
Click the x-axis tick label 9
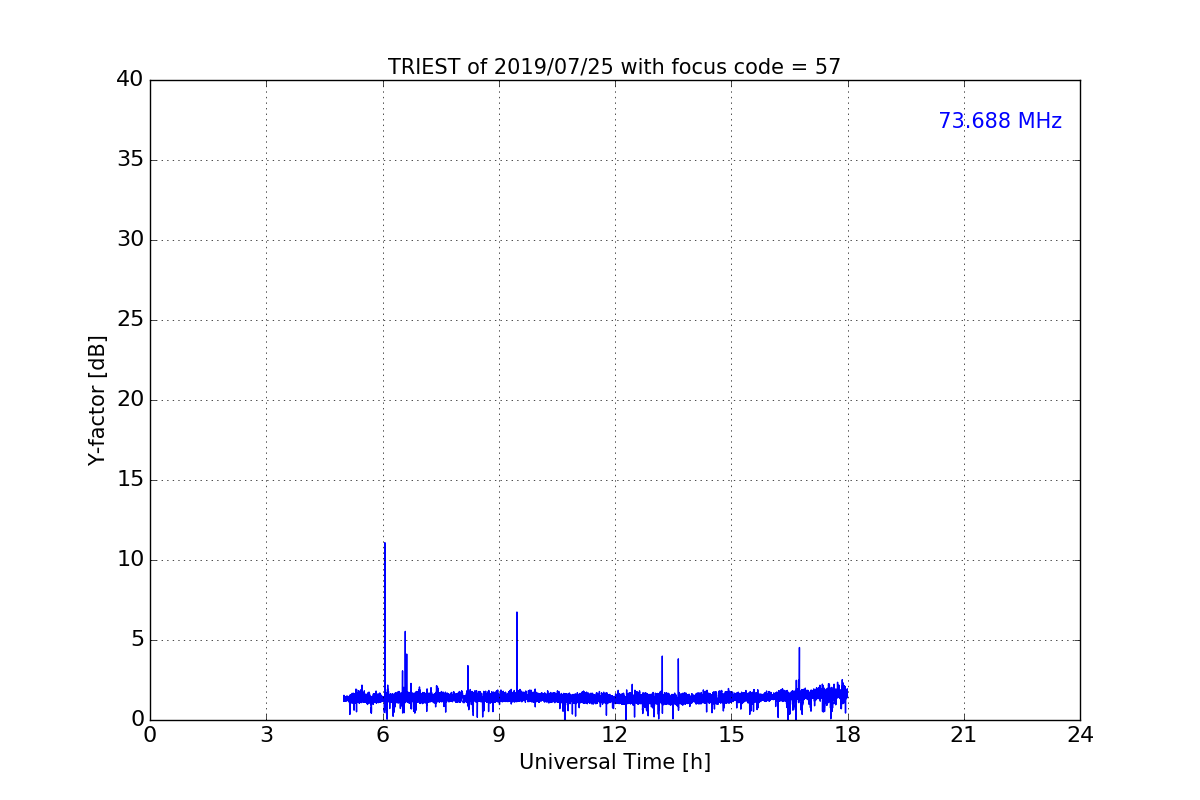pyautogui.click(x=499, y=735)
